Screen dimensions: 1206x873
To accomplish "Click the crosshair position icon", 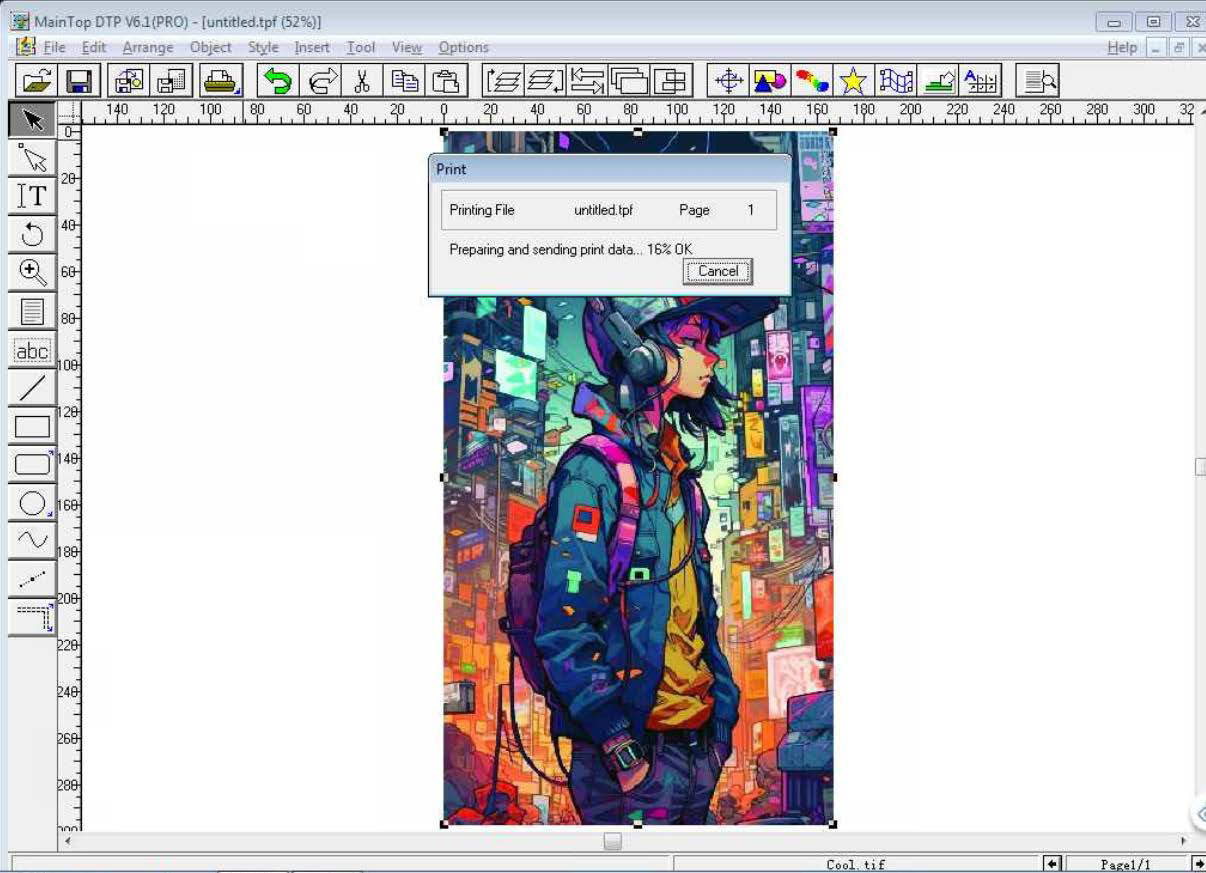I will [x=729, y=80].
